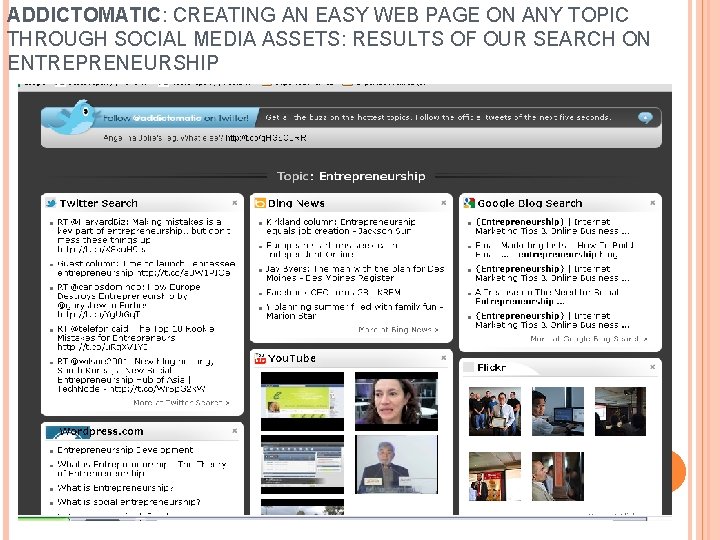The height and width of the screenshot is (540, 720).
Task: Close the Google Blog Search panel
Action: tap(652, 202)
